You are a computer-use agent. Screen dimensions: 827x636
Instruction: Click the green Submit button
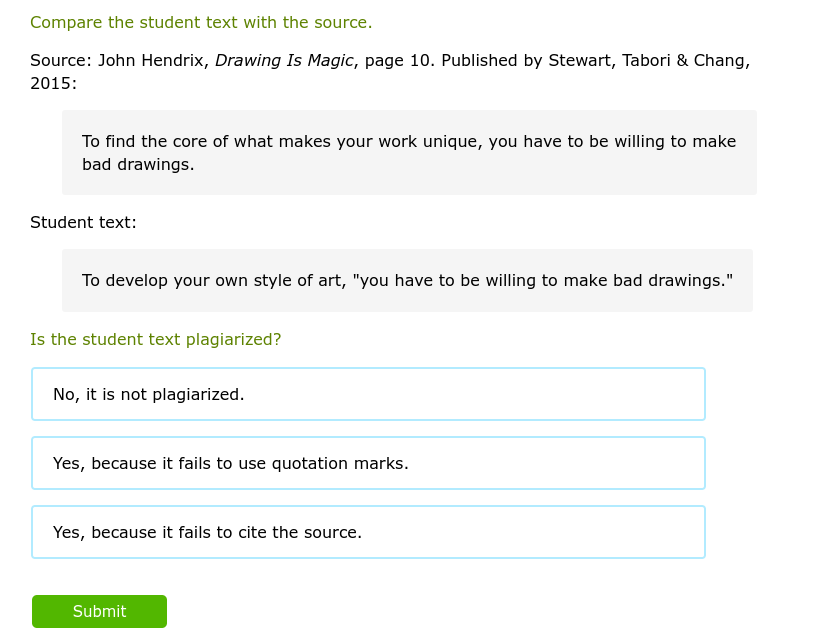99,611
